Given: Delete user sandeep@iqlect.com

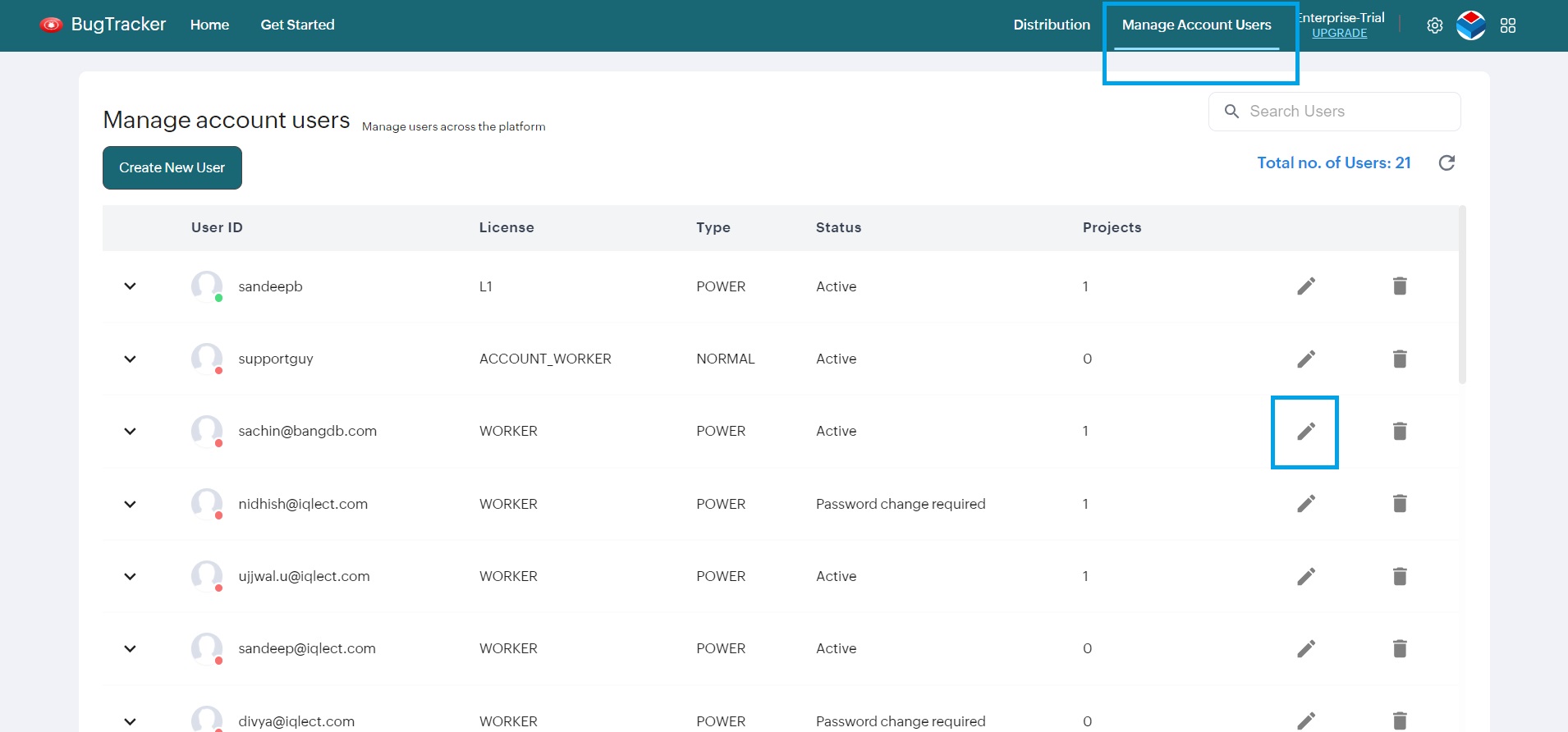Looking at the screenshot, I should 1400,648.
